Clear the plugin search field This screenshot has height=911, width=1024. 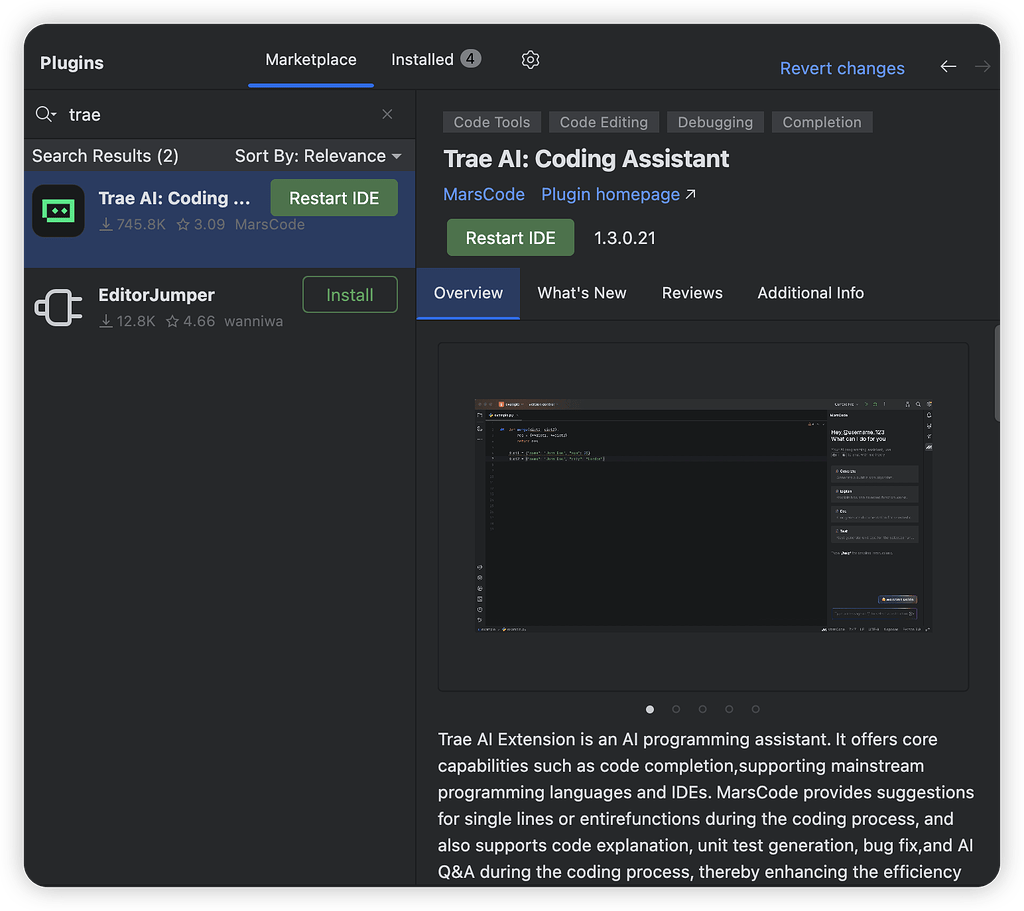click(387, 114)
